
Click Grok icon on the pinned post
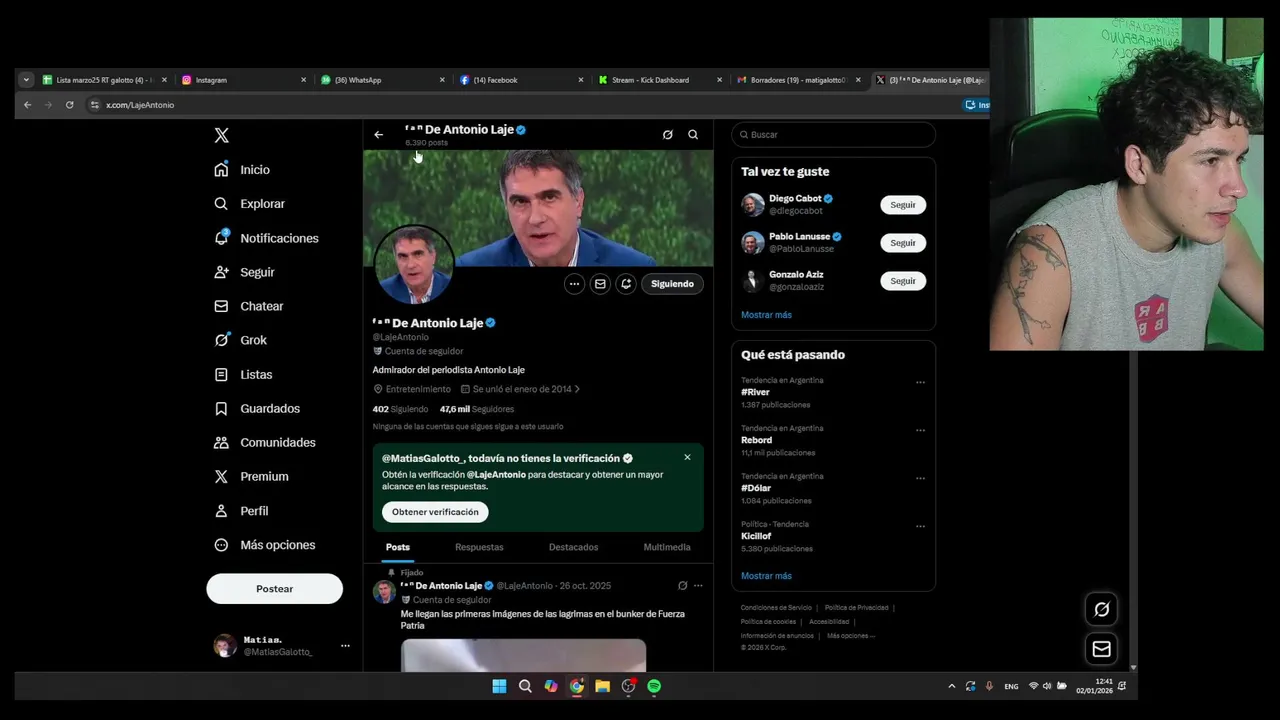pos(683,586)
